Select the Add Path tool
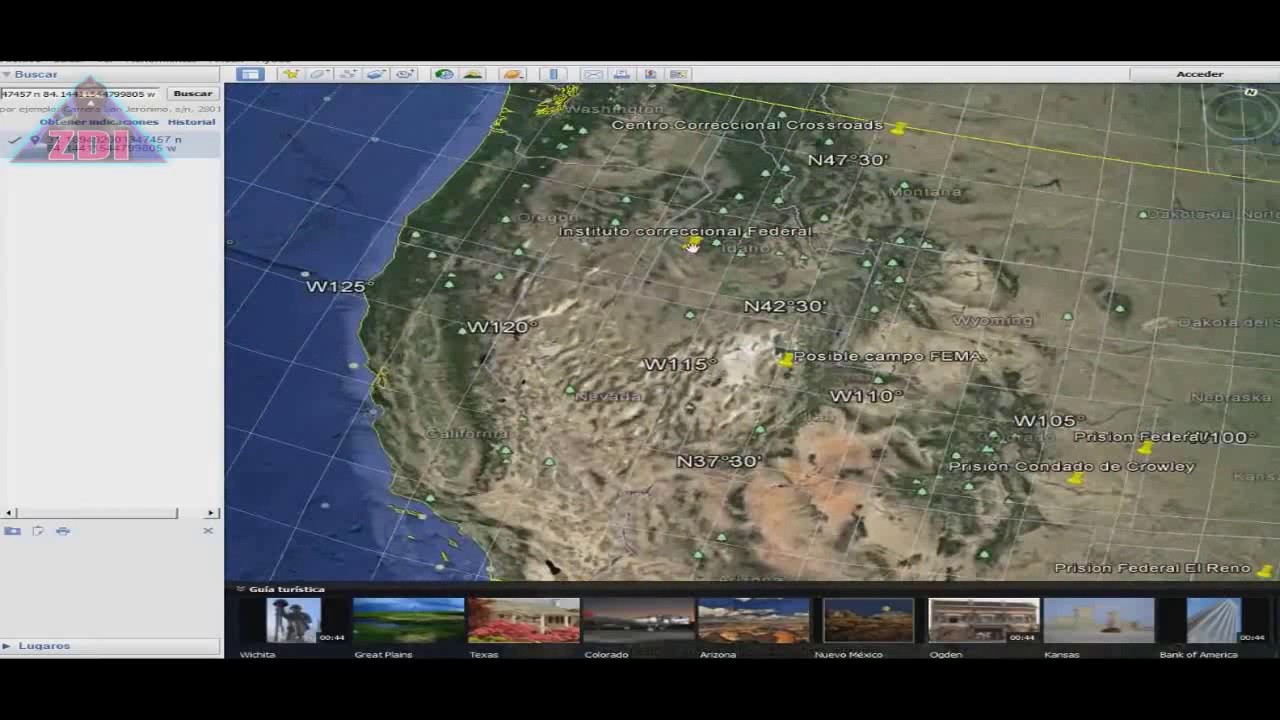 [x=348, y=74]
